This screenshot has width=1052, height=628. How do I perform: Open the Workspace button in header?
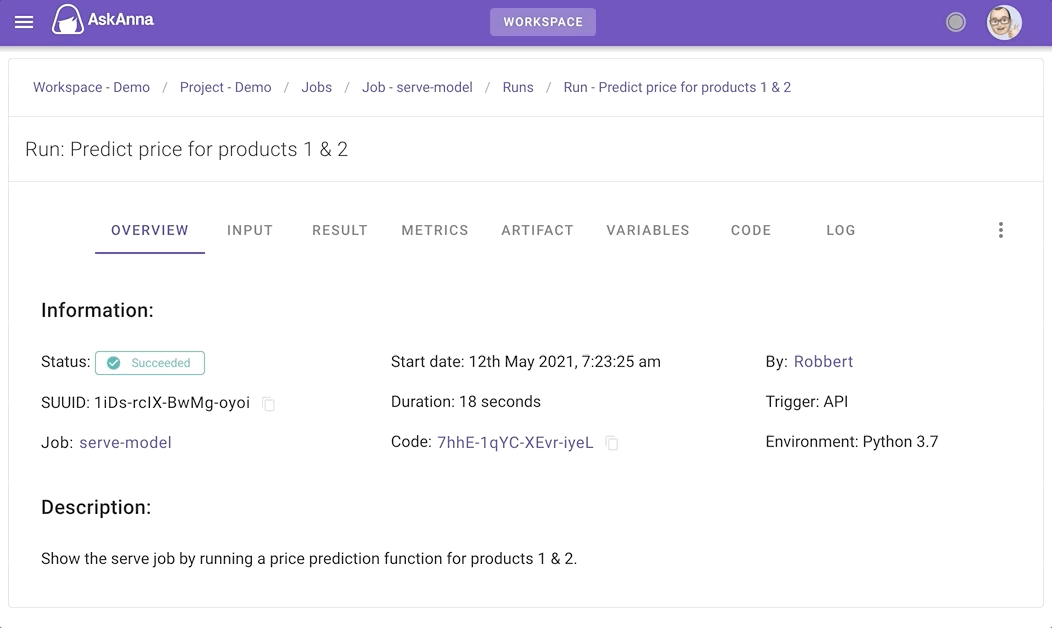(x=543, y=22)
